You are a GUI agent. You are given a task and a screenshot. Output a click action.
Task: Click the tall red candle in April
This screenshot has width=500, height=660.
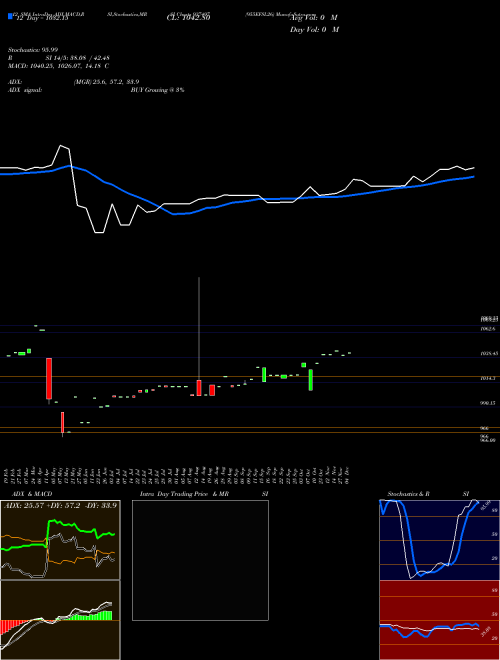(x=49, y=378)
